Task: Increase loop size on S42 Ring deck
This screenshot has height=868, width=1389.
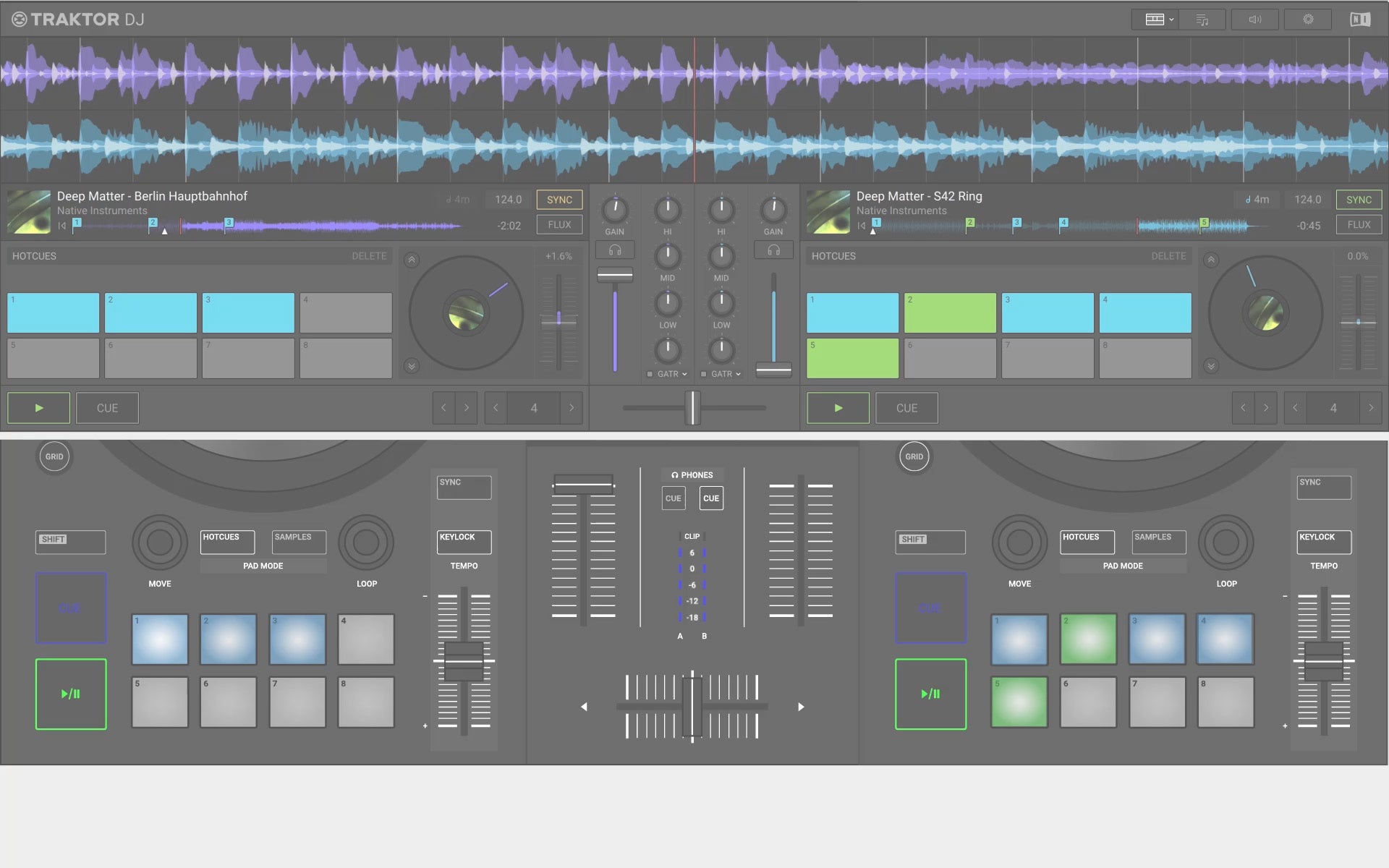Action: click(1371, 408)
